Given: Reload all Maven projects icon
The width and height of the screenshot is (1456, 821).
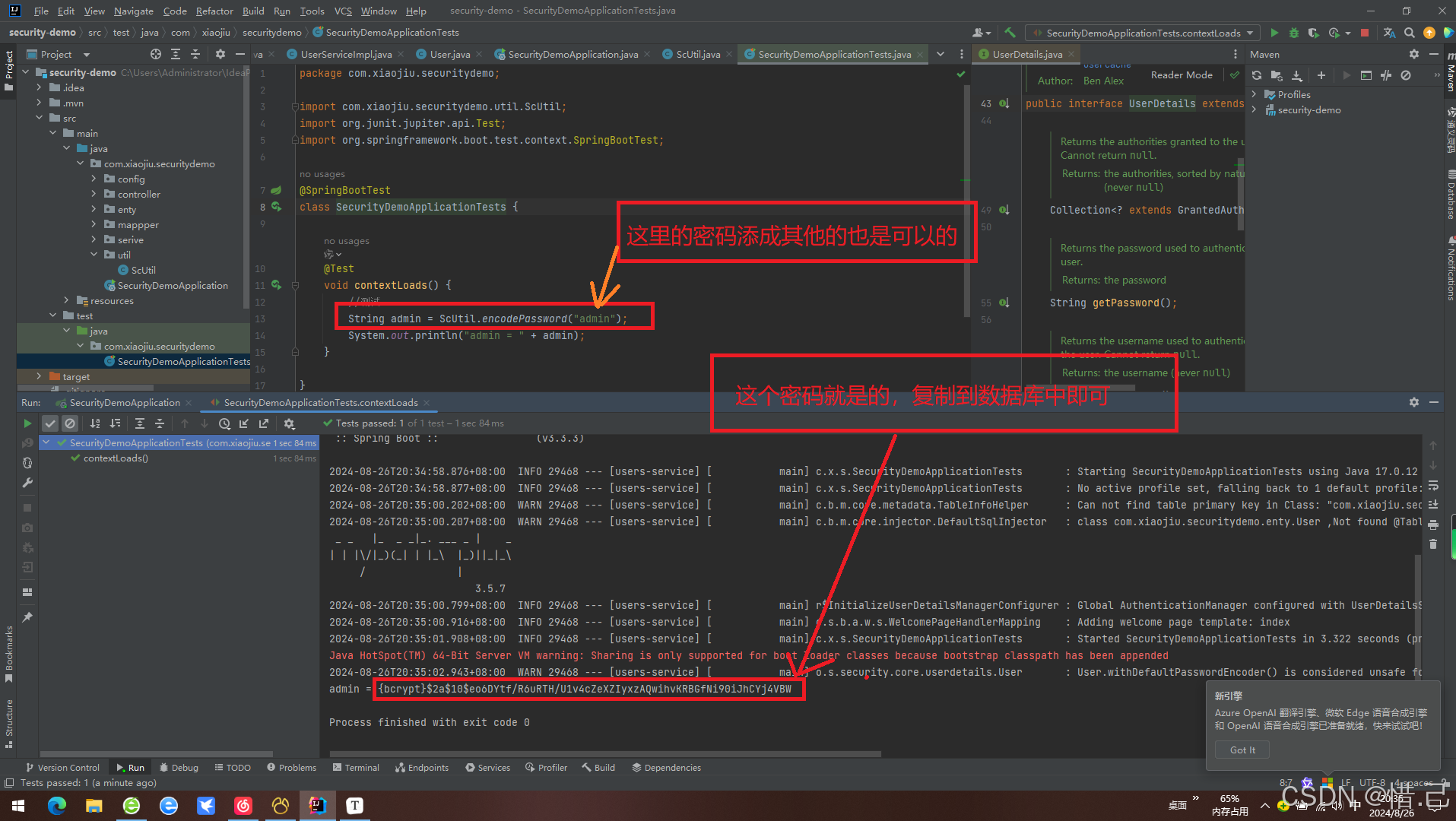Looking at the screenshot, I should (x=1257, y=75).
